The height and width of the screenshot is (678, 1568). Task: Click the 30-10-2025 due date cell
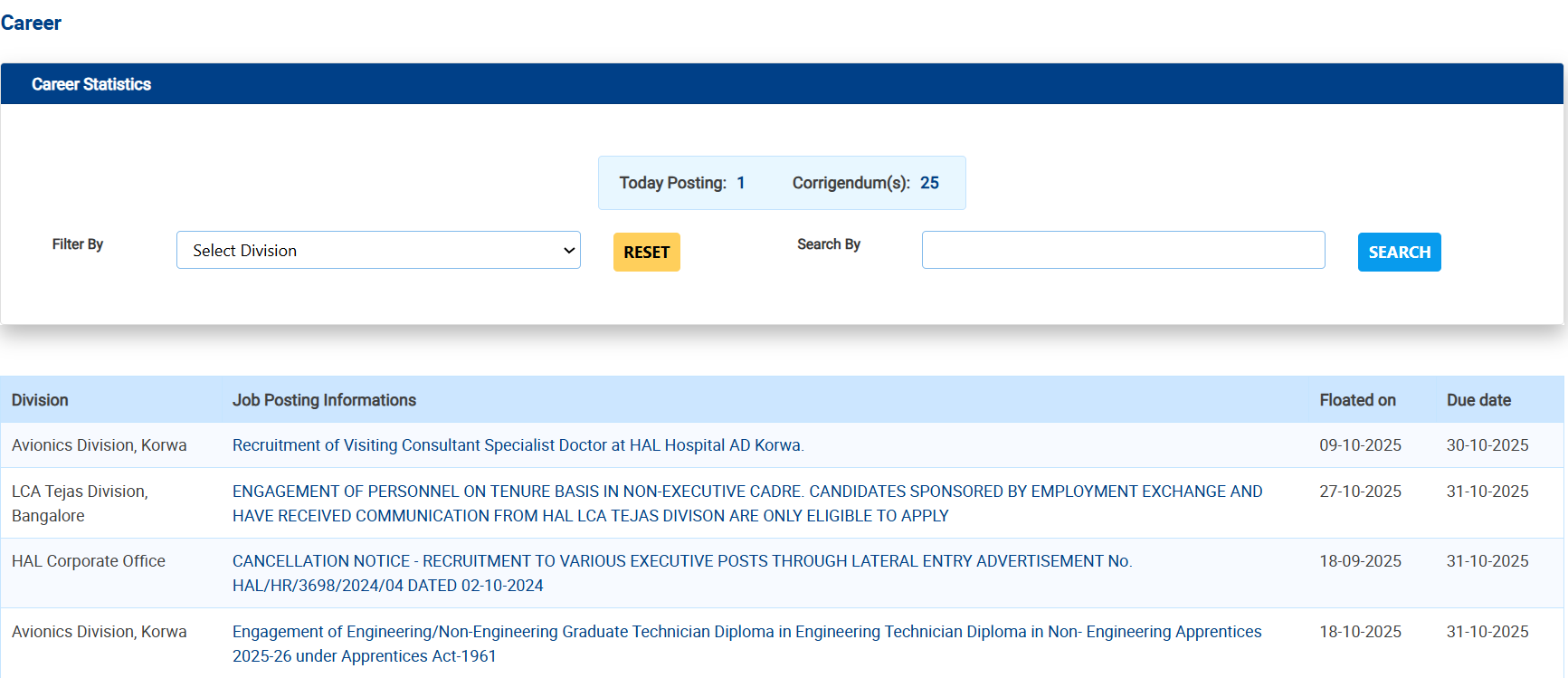[1487, 445]
